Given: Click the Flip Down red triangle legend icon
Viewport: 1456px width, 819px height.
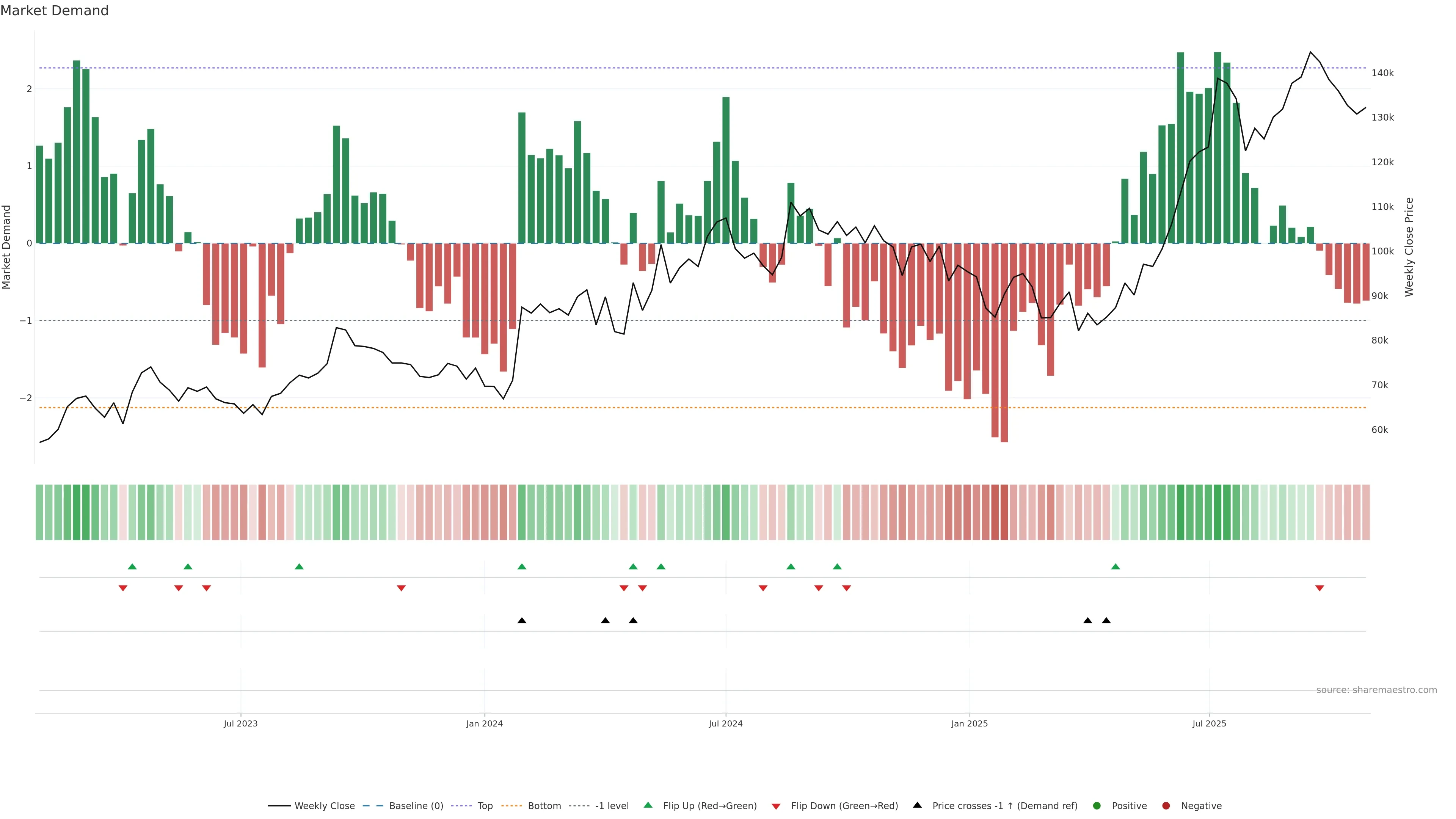Looking at the screenshot, I should 776,806.
